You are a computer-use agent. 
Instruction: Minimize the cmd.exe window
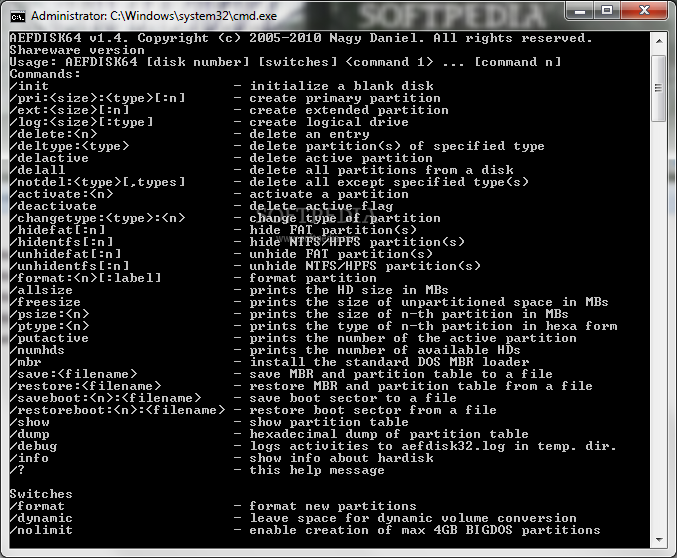(580, 10)
